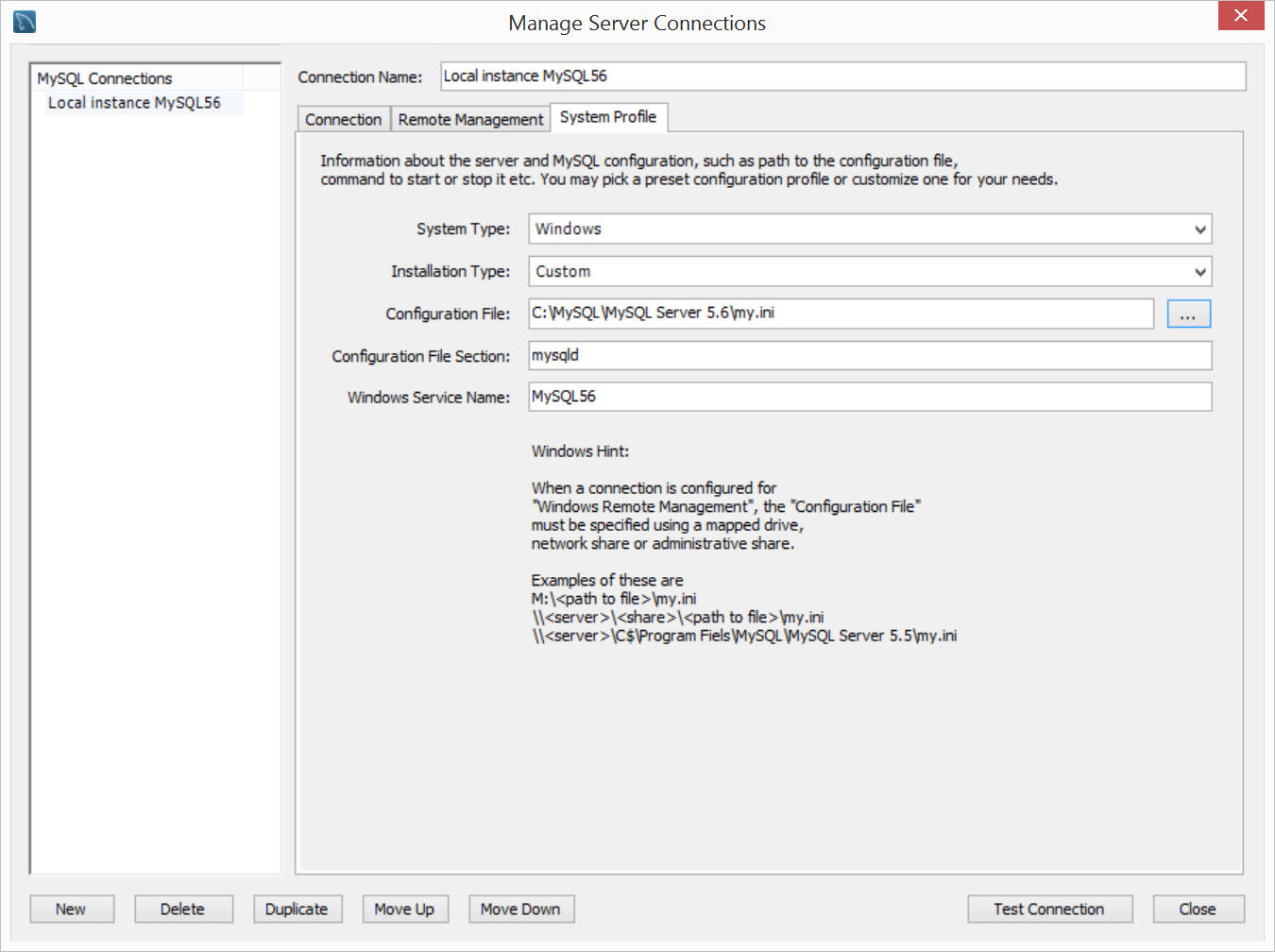
Task: Click the Configuration File Section: label
Action: point(420,357)
